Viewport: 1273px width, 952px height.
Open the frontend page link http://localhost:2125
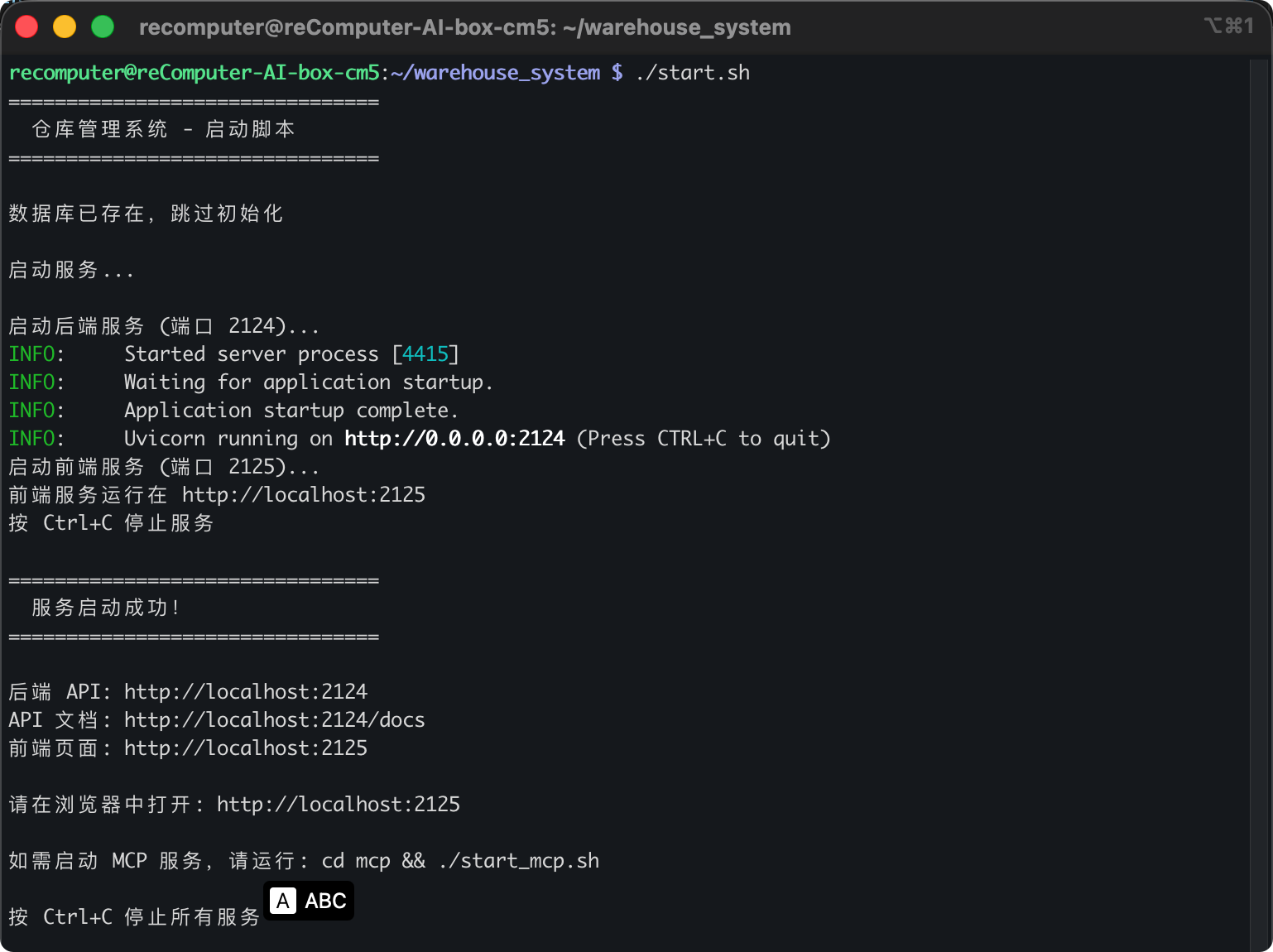tap(245, 748)
